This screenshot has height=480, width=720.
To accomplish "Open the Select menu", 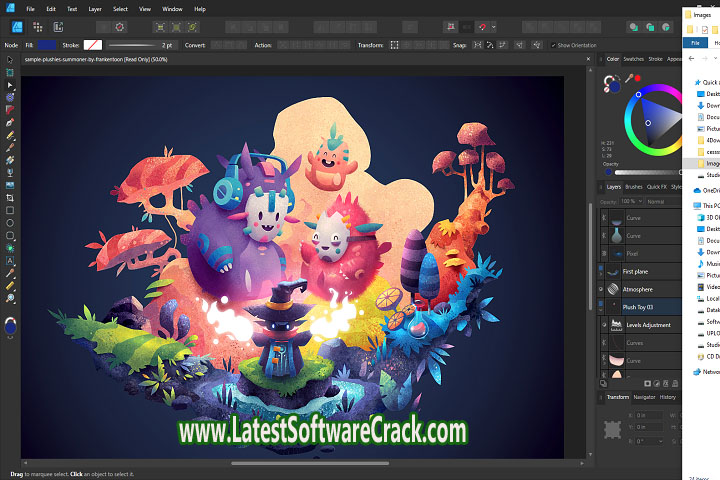I will (x=120, y=9).
